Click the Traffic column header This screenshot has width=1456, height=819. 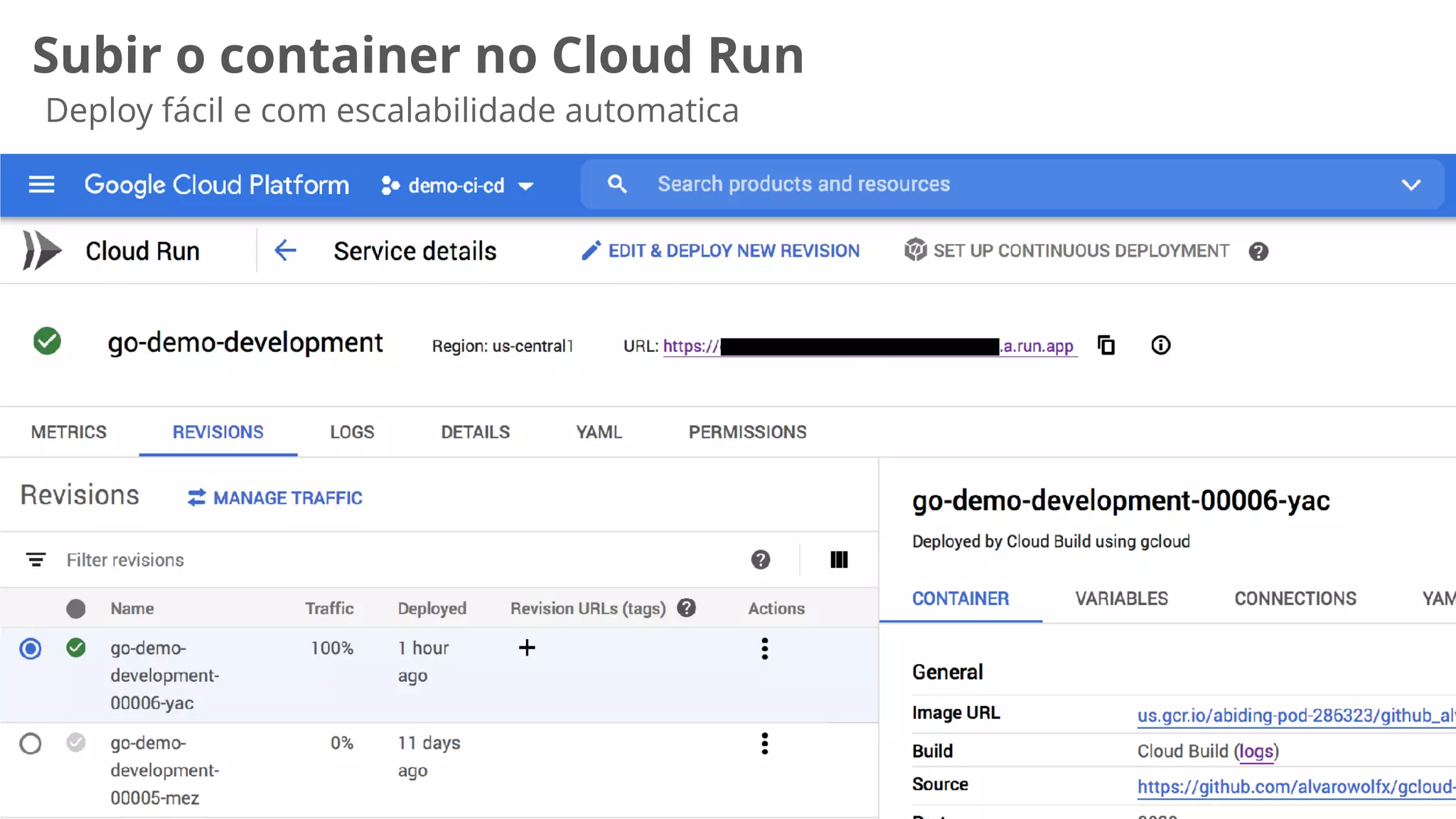coord(329,609)
